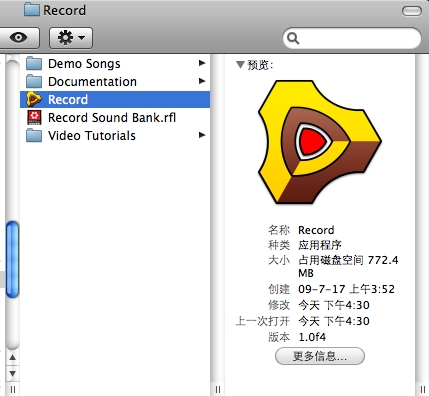
Task: Click the 创建 date '09-7-17 上午3:52'
Action: pyautogui.click(x=346, y=289)
